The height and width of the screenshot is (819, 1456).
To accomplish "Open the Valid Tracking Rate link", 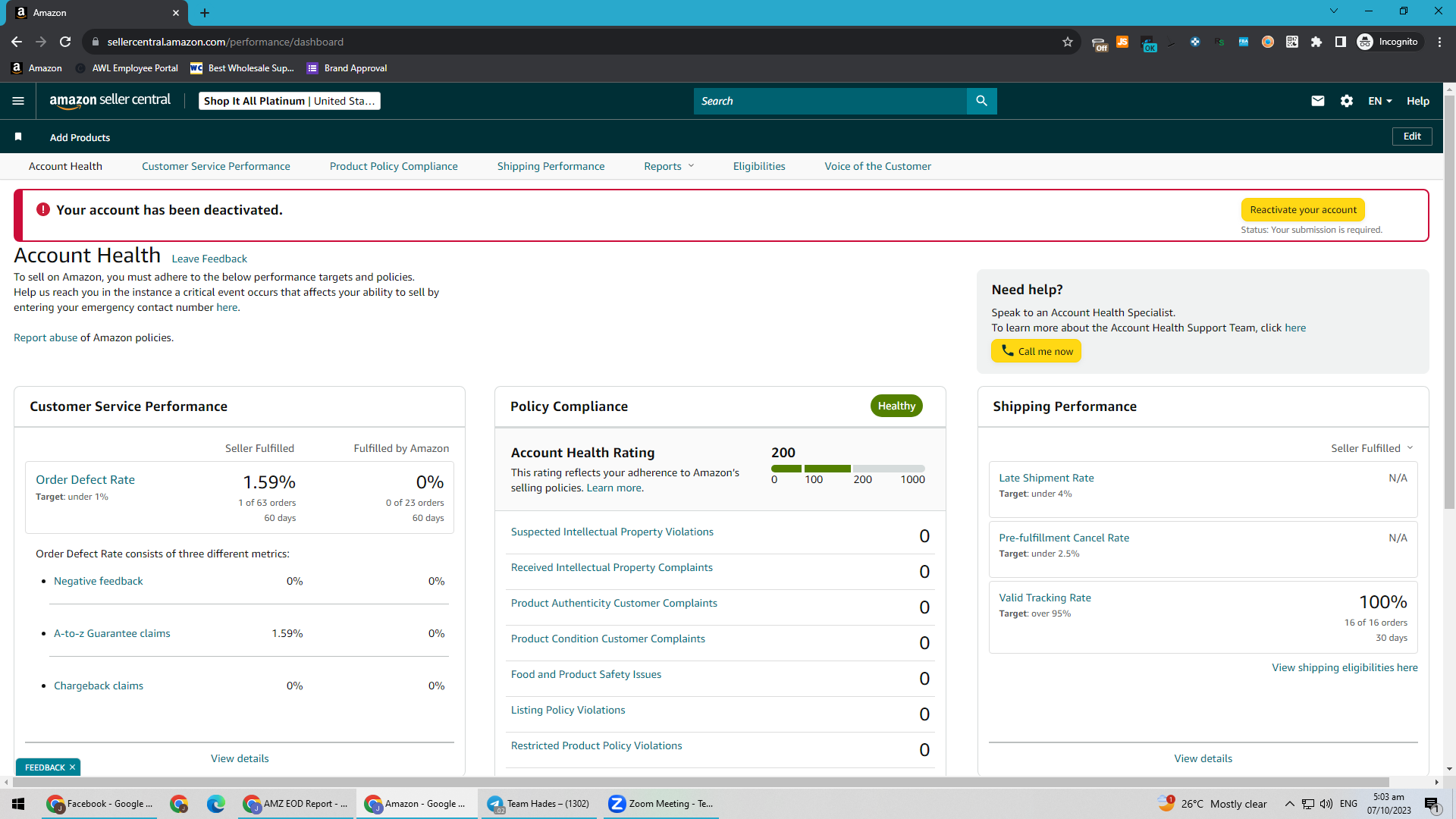I will [1045, 598].
